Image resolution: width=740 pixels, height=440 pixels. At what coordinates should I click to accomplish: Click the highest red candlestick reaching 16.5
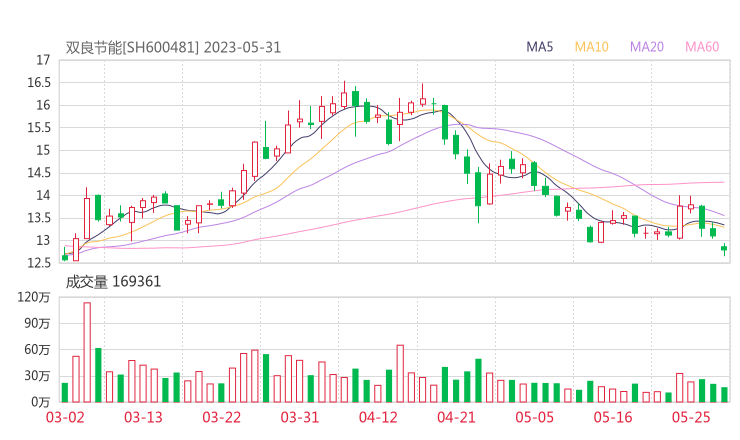344,94
